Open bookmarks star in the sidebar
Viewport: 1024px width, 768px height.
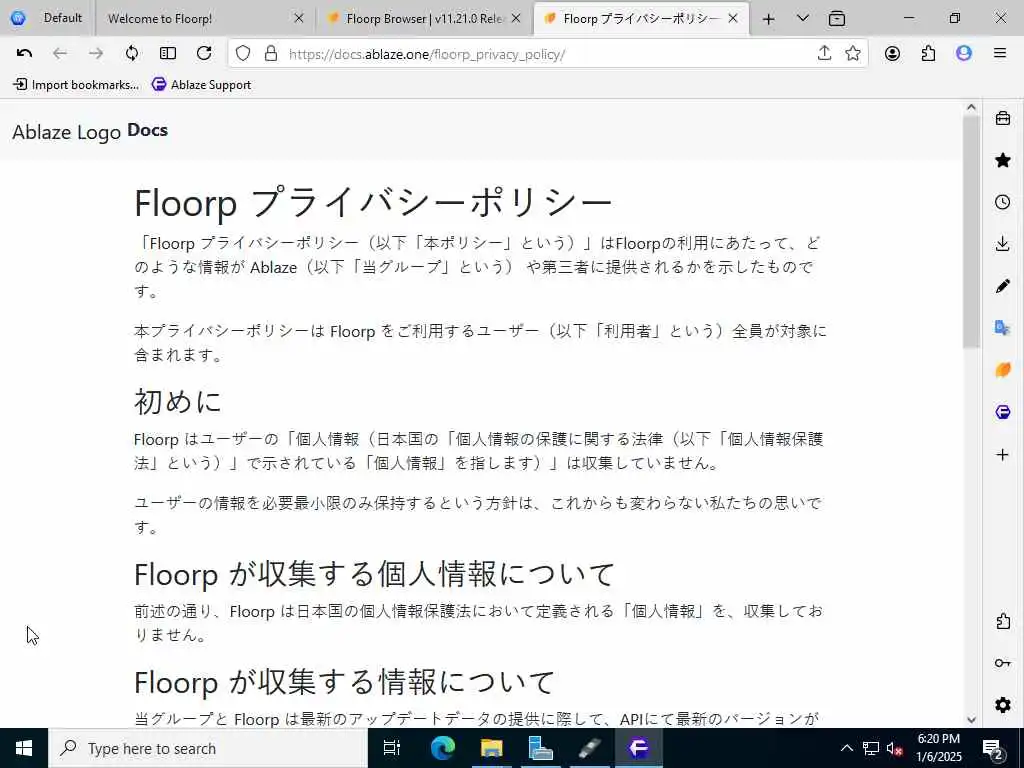[1002, 160]
